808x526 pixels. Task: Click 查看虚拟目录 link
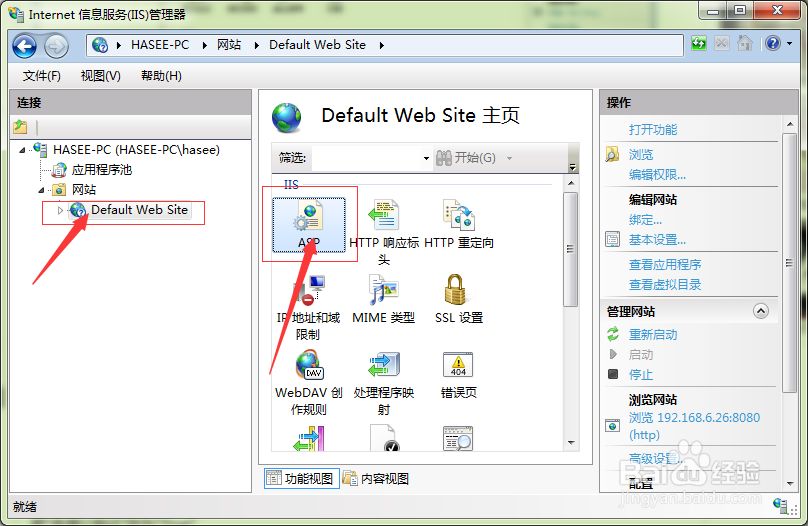[665, 285]
